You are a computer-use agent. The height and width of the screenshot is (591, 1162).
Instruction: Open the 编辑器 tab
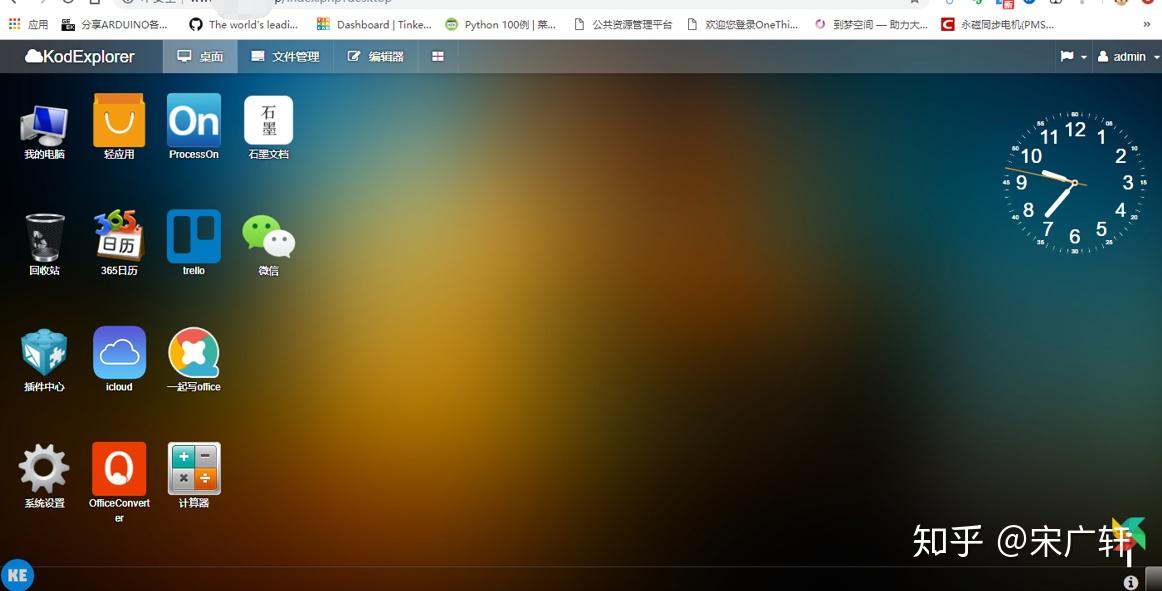[376, 56]
